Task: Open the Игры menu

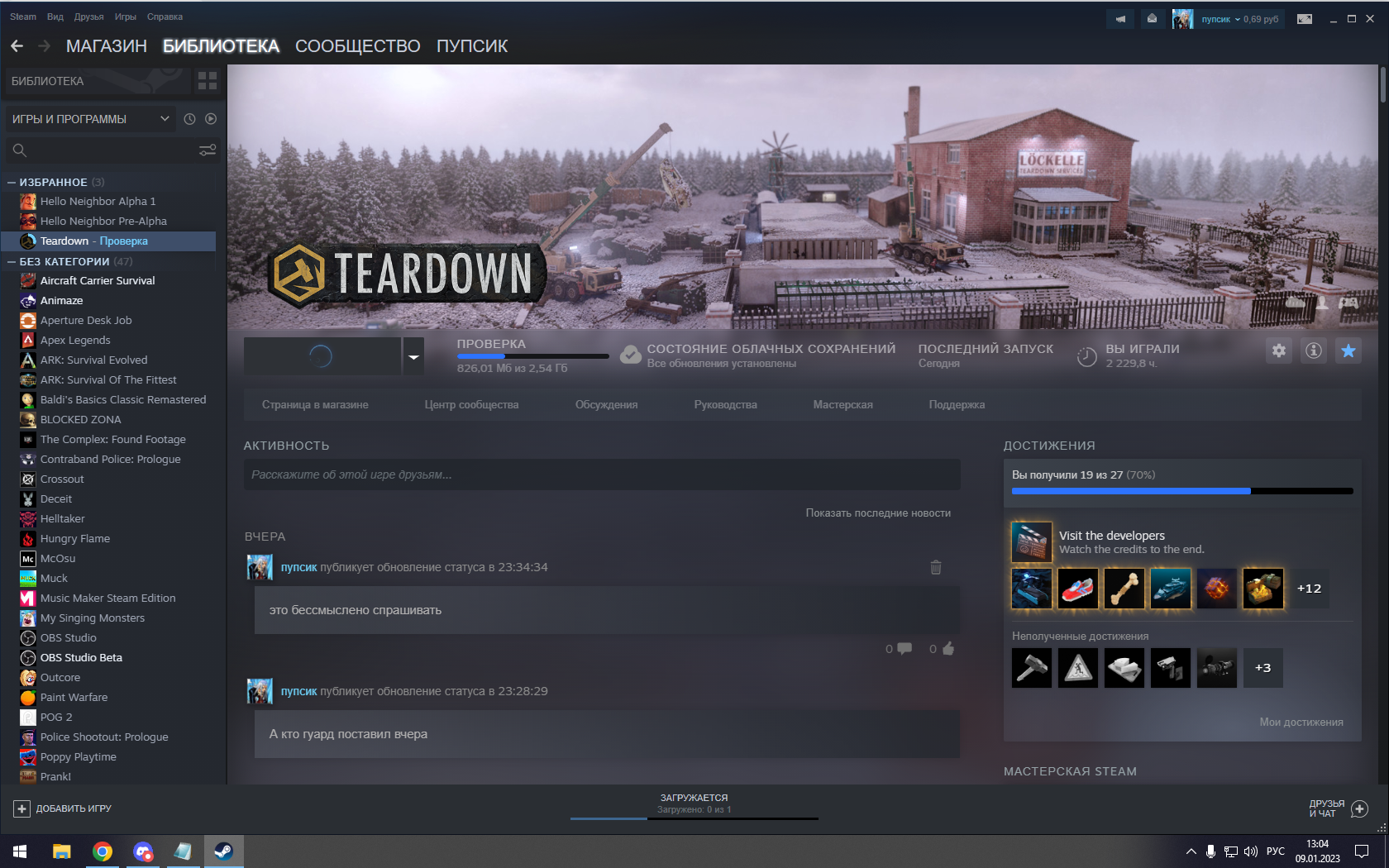Action: tap(126, 17)
